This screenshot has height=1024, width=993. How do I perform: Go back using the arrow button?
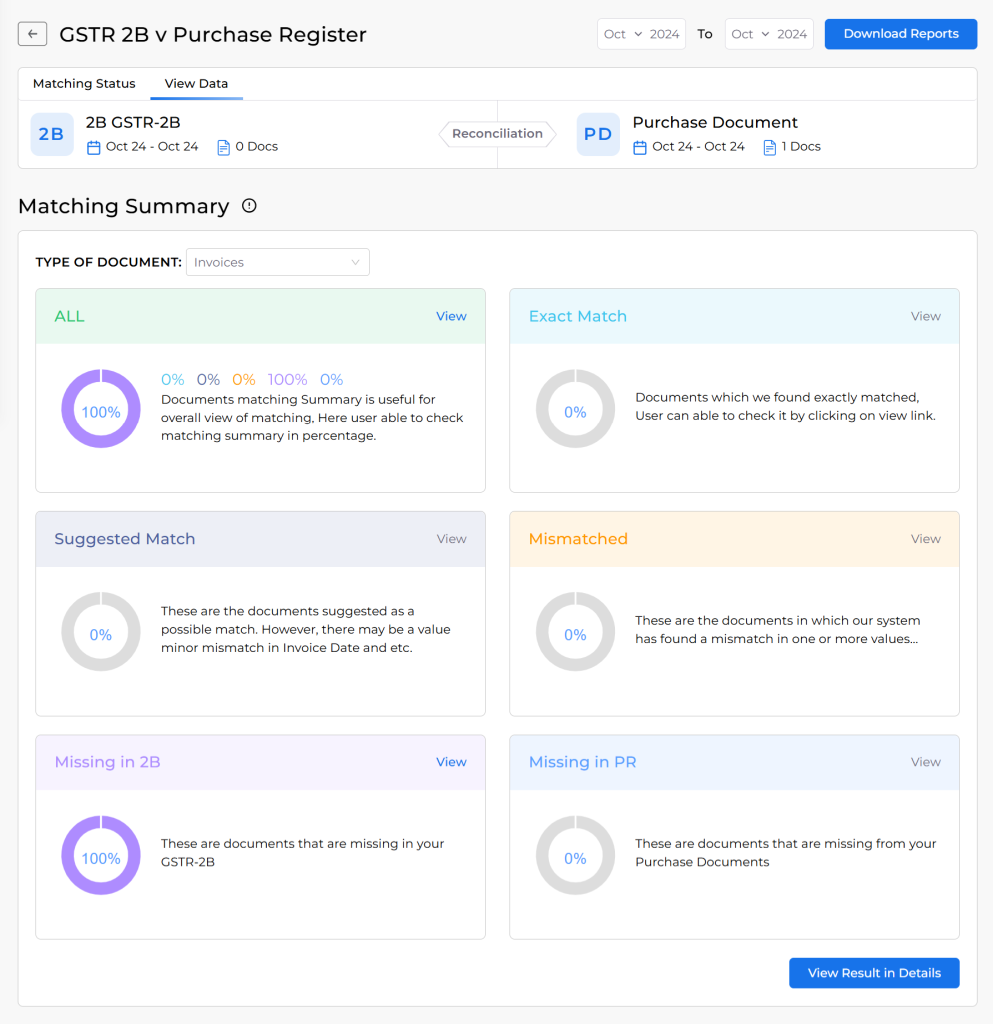tap(33, 34)
